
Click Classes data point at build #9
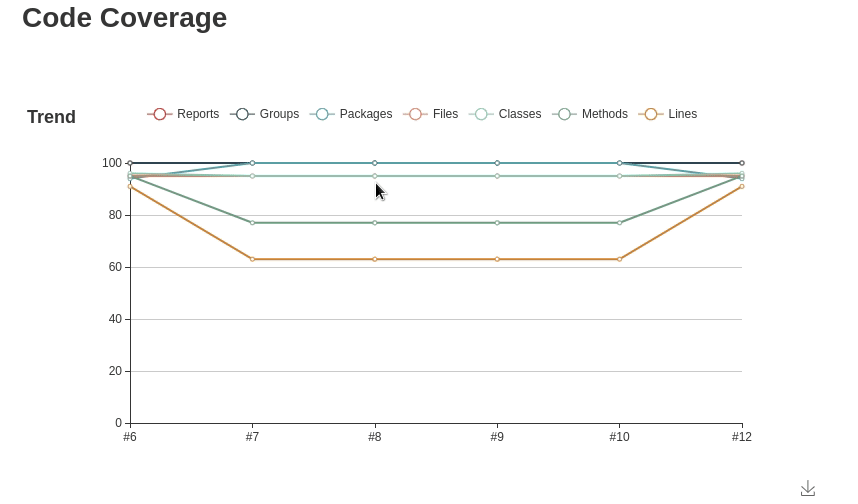click(497, 176)
